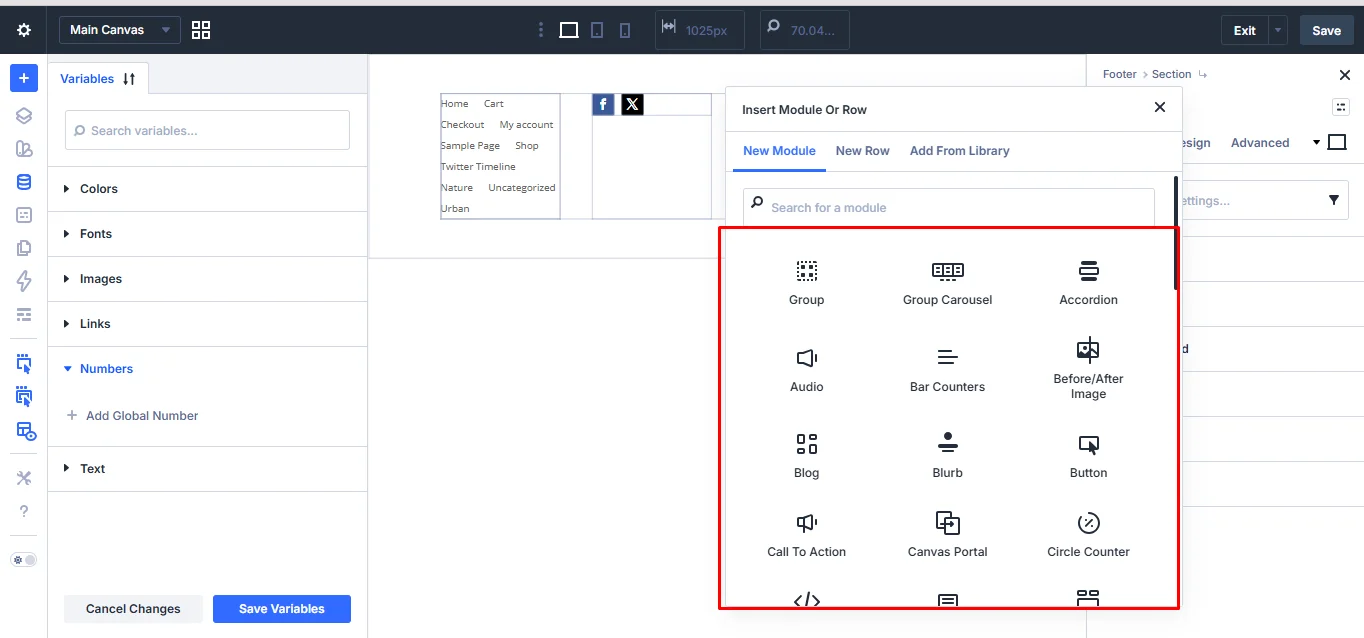
Task: Click Cancel Changes button
Action: pyautogui.click(x=133, y=609)
